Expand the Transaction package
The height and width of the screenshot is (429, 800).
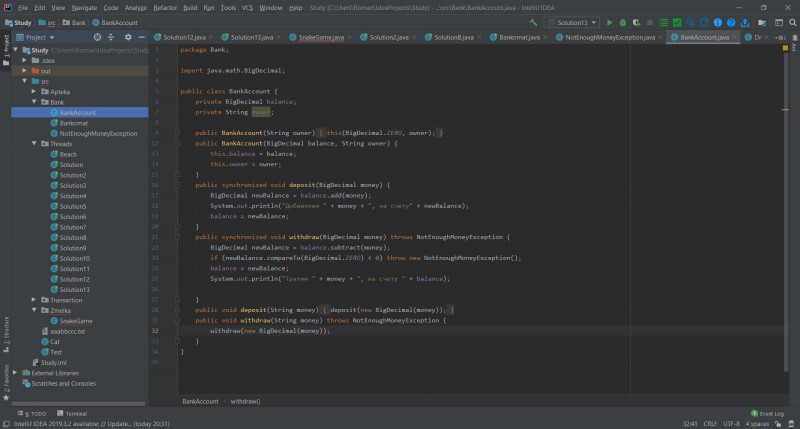34,300
